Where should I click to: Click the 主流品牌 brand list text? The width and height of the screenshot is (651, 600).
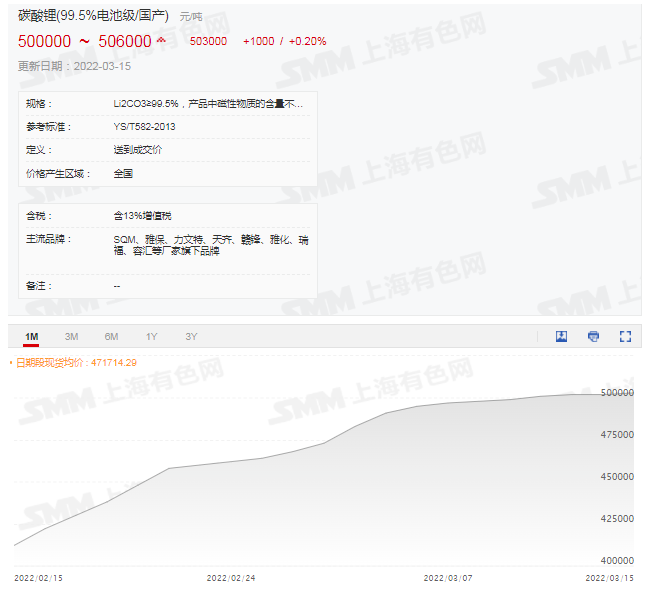click(211, 245)
